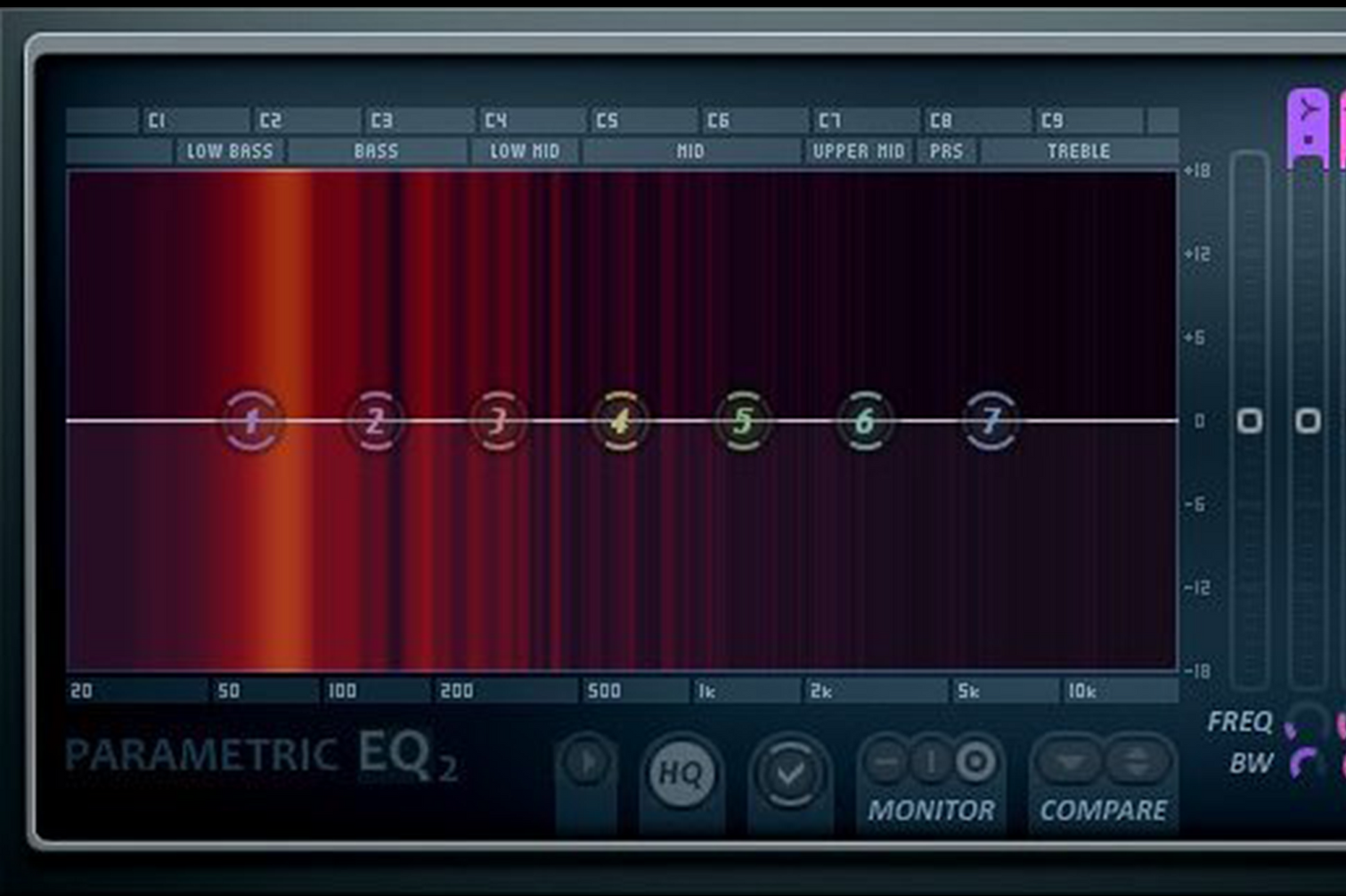Click the C1 note marker

point(157,120)
